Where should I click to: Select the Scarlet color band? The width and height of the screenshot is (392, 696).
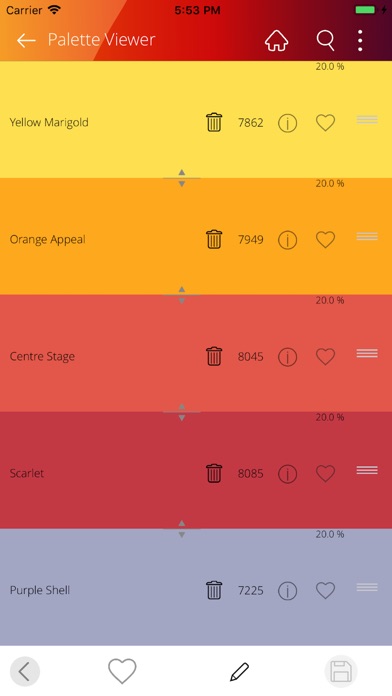coord(196,470)
